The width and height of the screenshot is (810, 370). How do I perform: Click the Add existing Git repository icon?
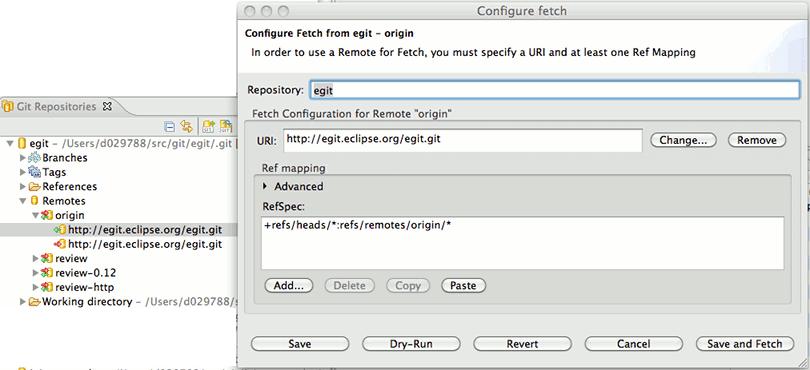click(208, 126)
